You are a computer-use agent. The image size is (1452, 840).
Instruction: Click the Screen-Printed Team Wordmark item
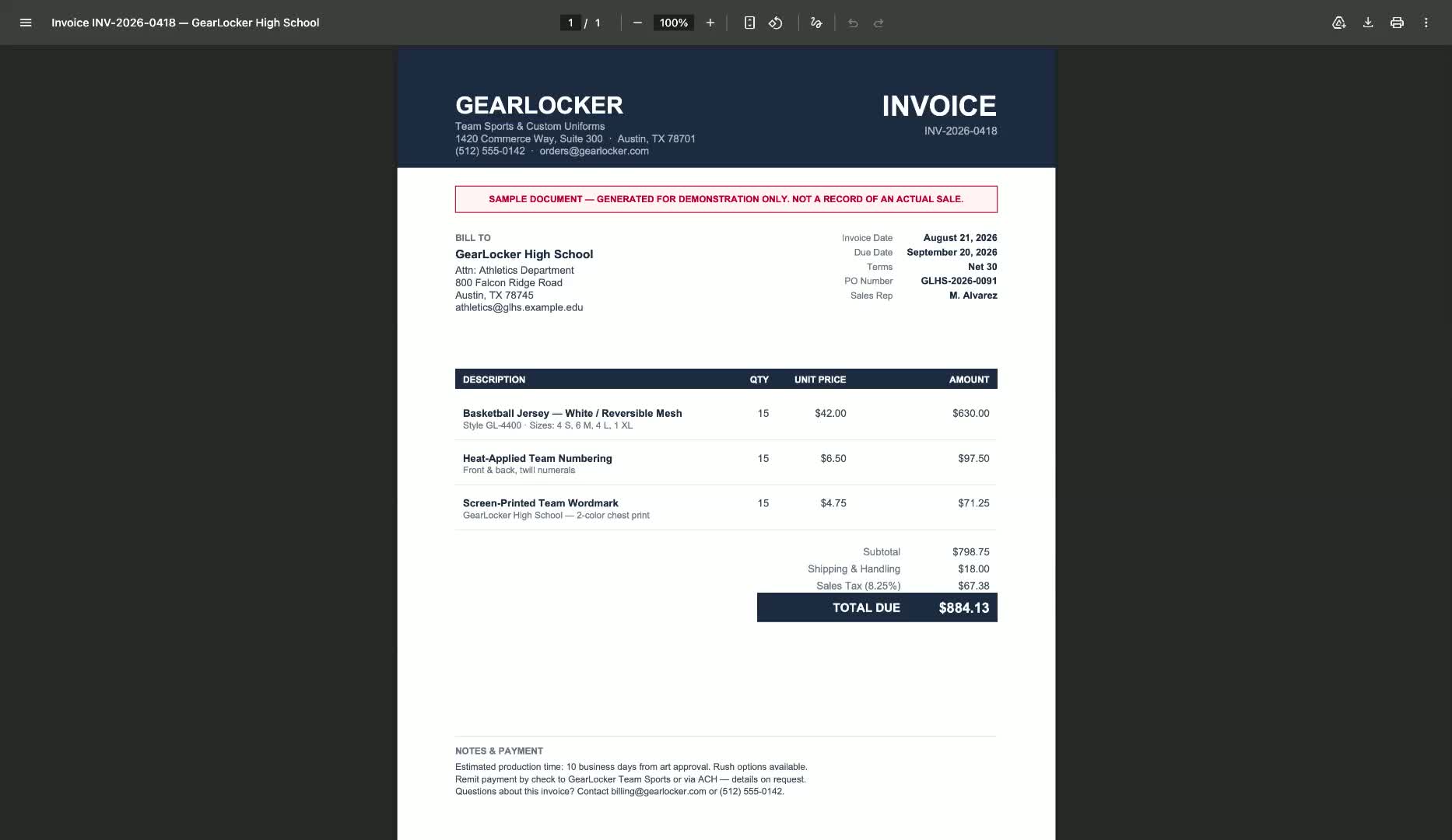(x=540, y=503)
